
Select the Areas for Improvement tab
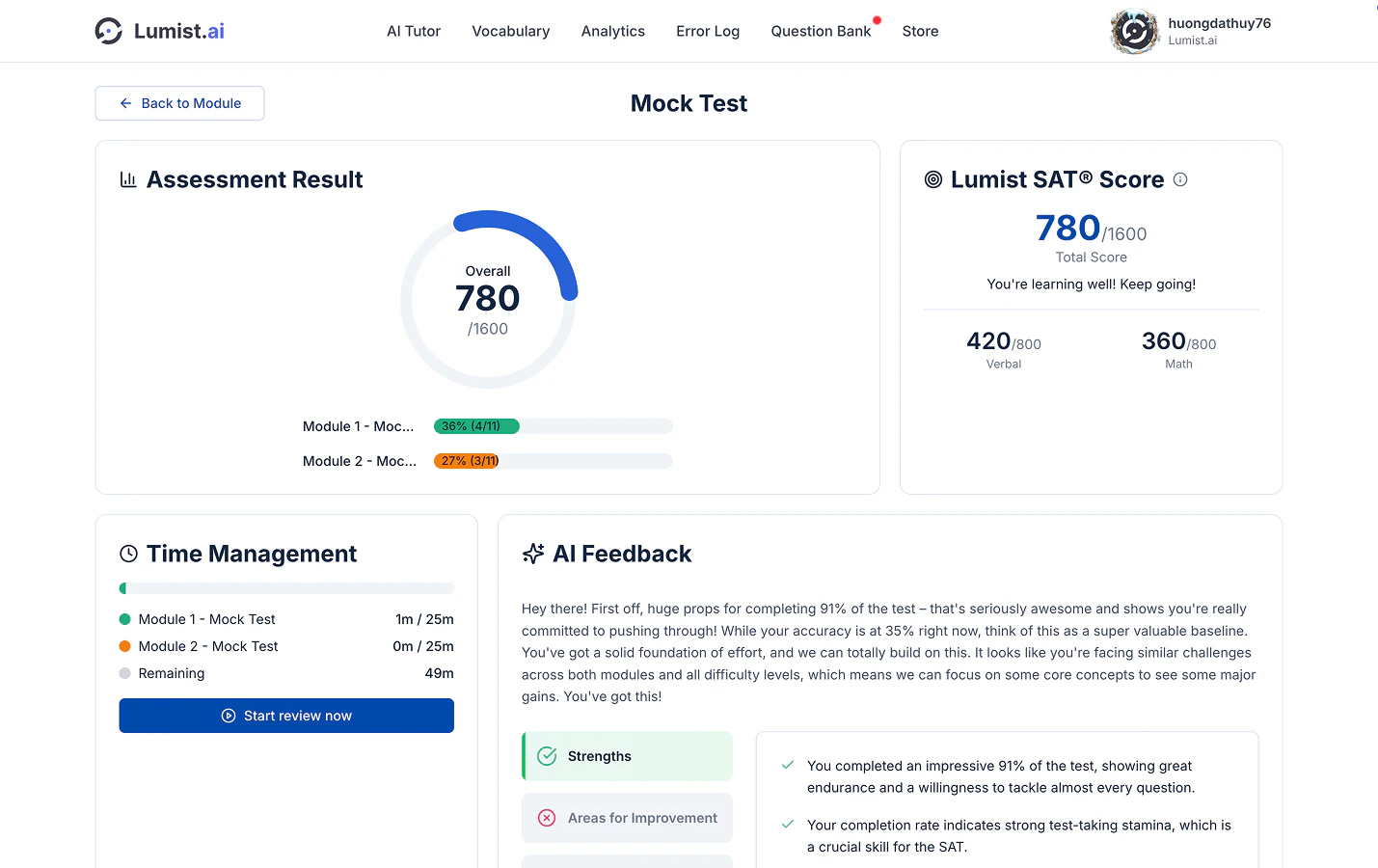(x=627, y=818)
